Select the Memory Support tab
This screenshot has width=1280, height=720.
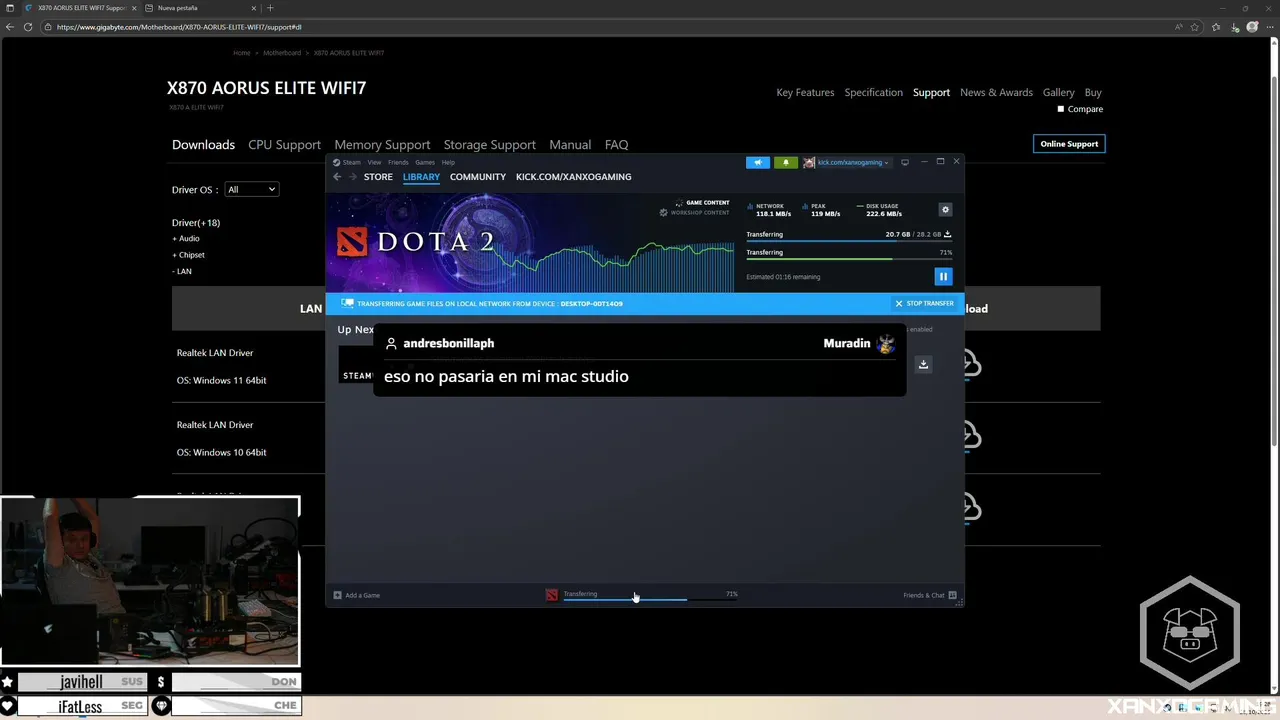382,145
